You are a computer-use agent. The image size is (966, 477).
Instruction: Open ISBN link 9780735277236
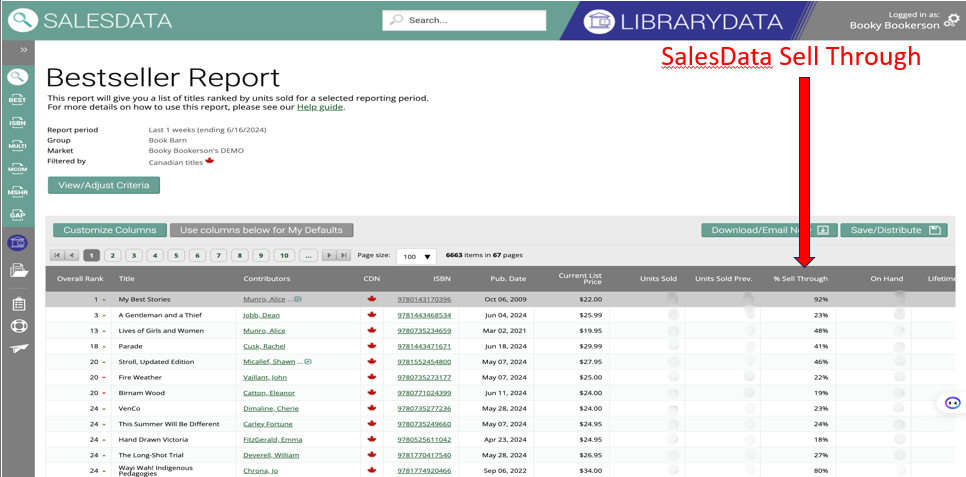pyautogui.click(x=424, y=409)
